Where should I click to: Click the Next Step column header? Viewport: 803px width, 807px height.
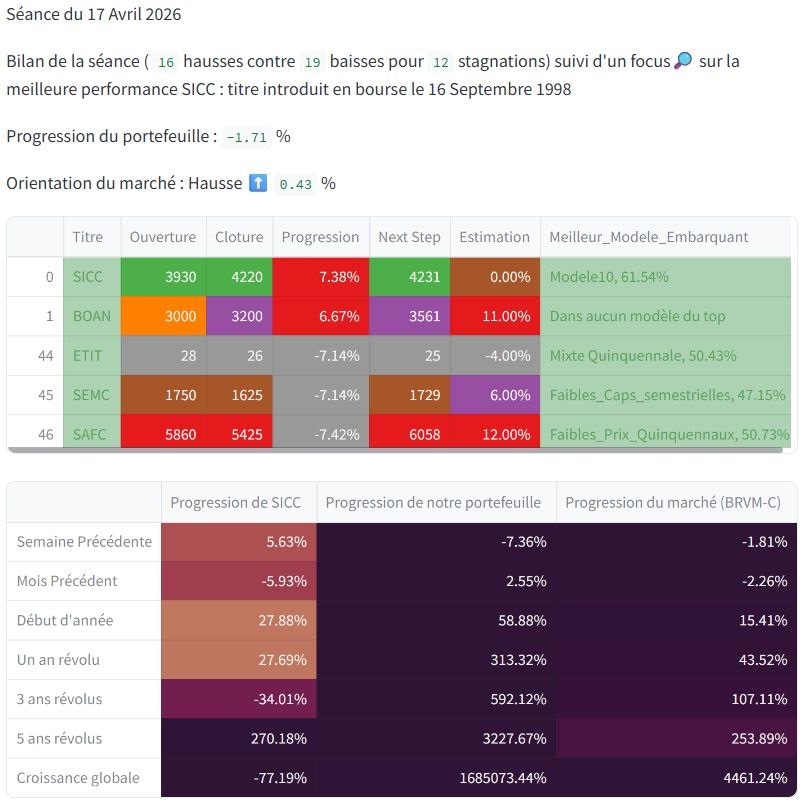[x=410, y=237]
